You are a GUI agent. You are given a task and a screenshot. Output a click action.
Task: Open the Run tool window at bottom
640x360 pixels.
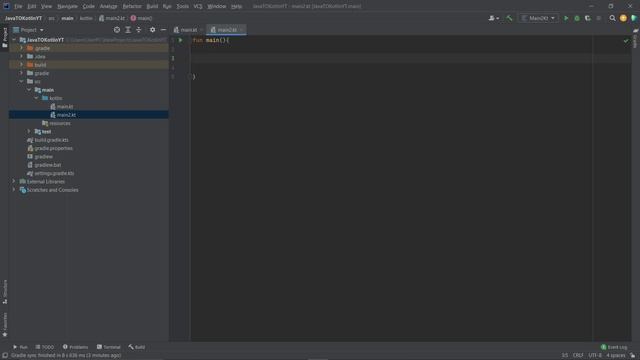pos(20,347)
